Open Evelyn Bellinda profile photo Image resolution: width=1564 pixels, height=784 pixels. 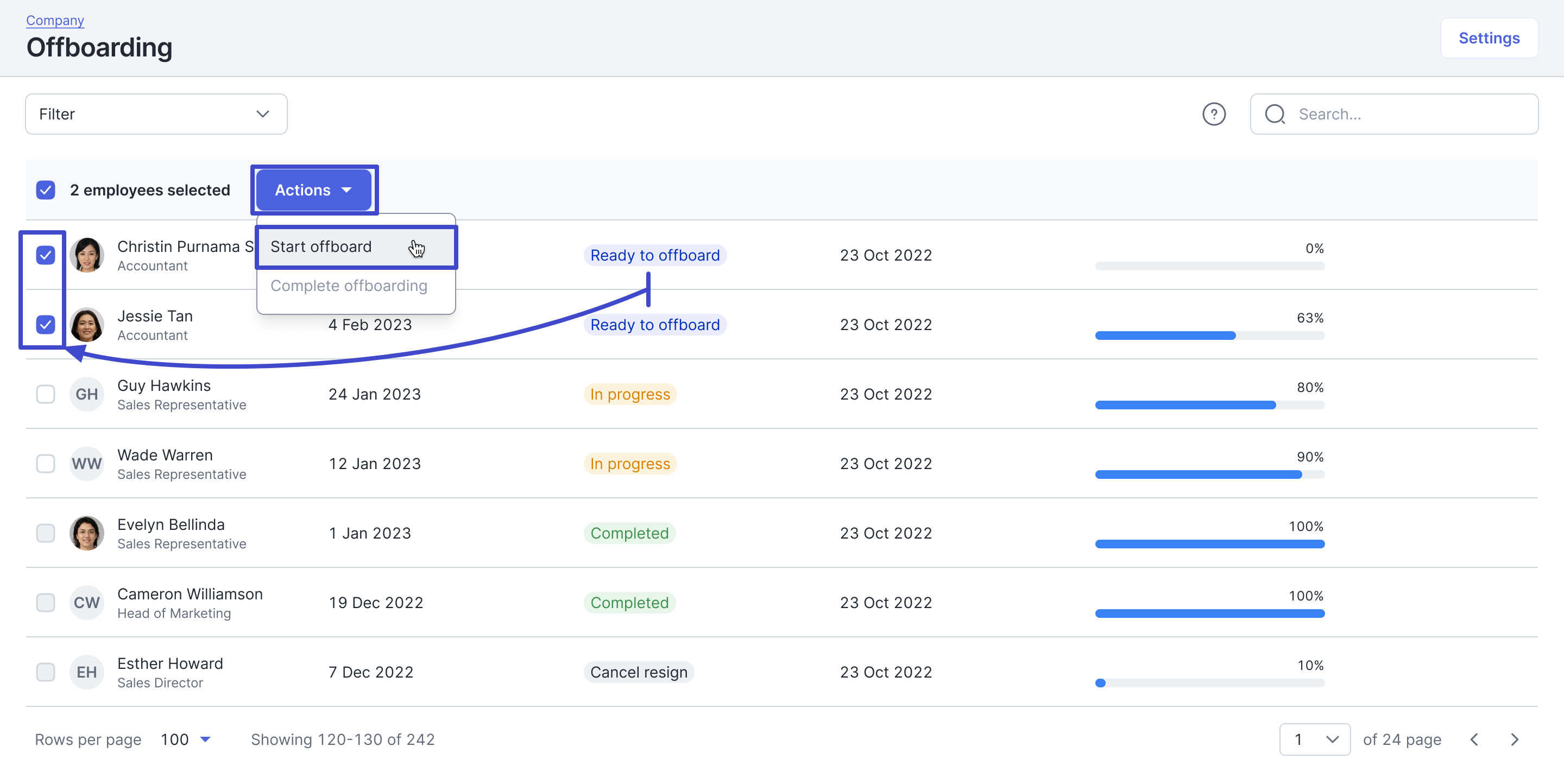(x=87, y=533)
